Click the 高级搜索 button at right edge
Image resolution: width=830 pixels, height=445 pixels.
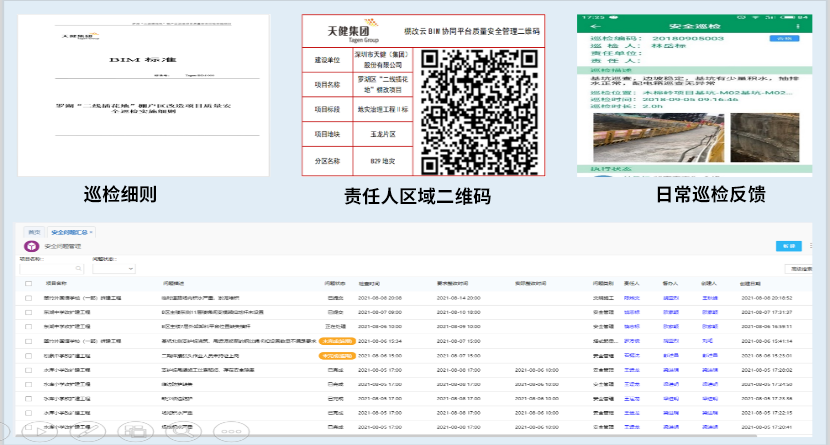pos(800,269)
